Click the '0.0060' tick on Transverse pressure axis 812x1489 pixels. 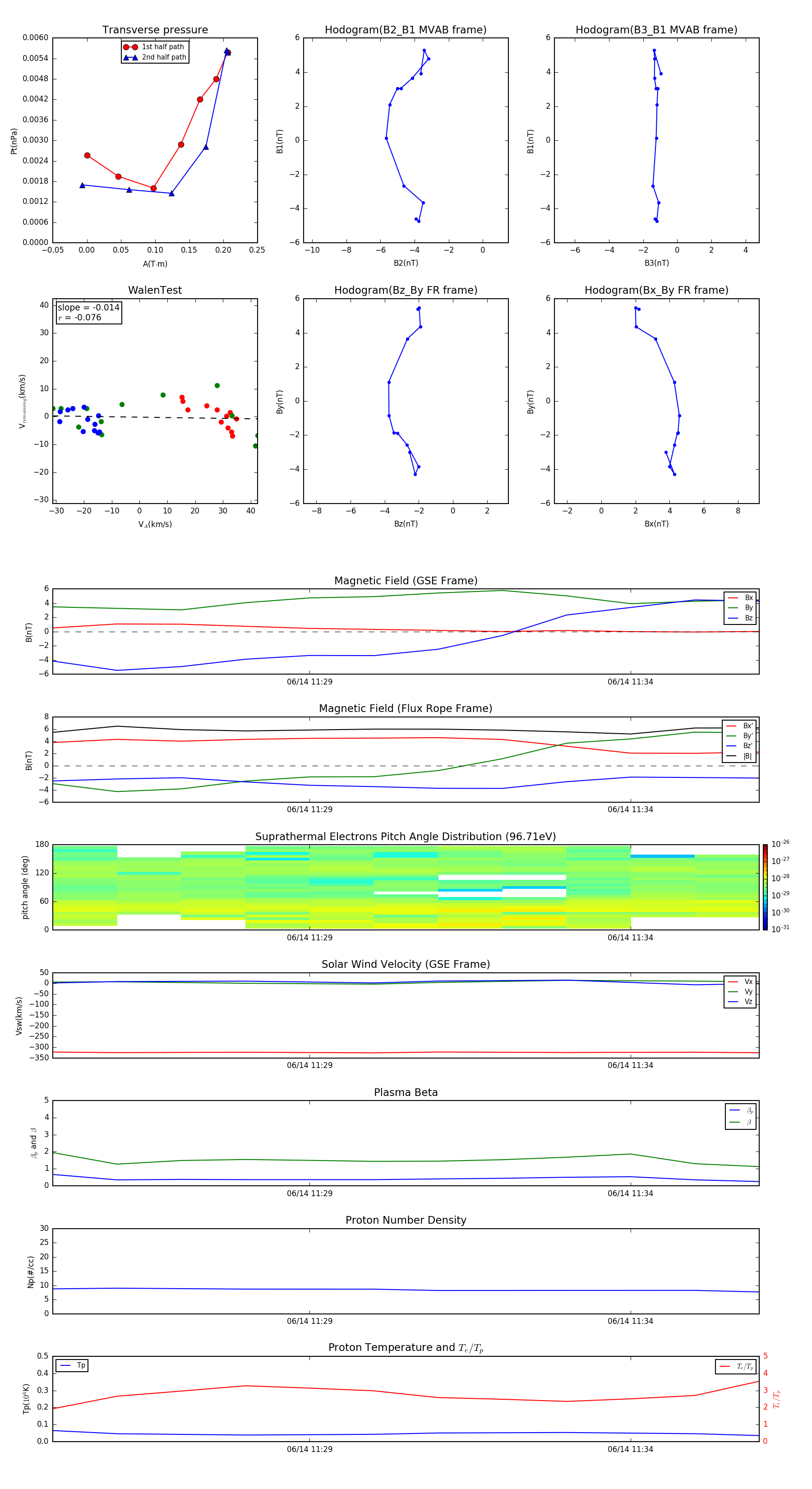tap(35, 37)
